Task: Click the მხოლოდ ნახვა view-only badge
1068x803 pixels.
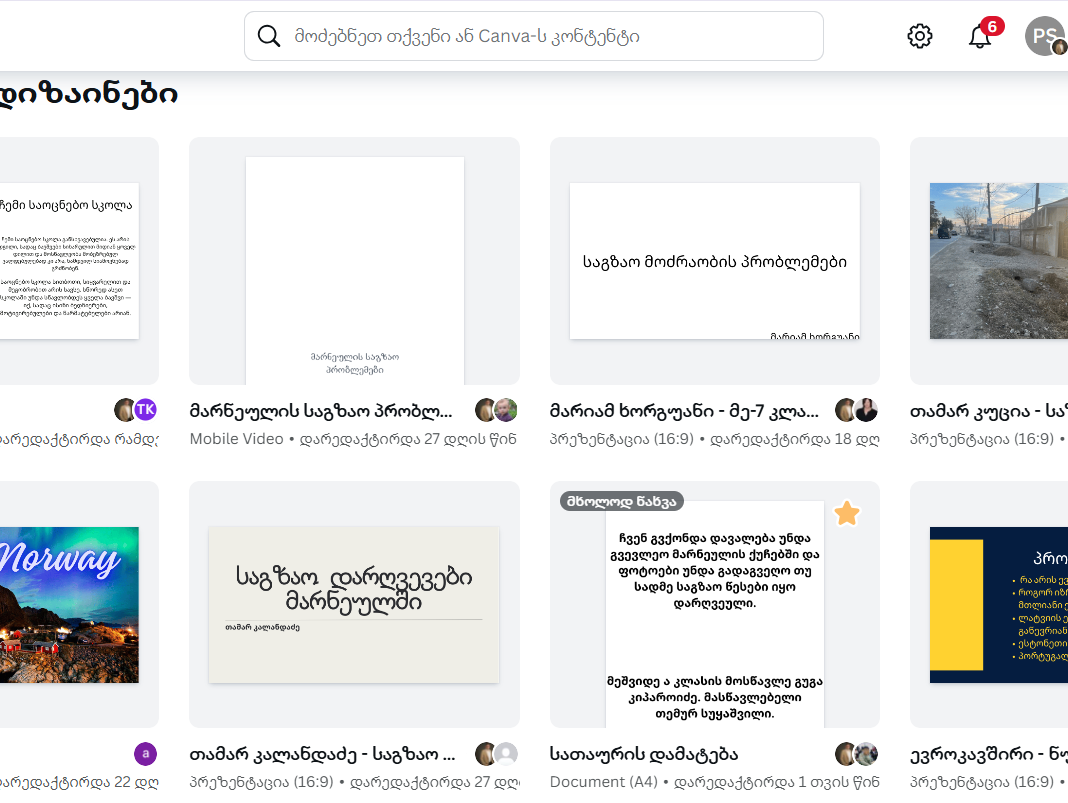Action: [622, 501]
